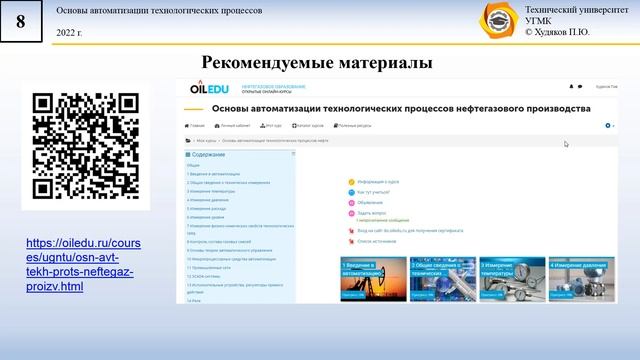The width and height of the screenshot is (640, 360).
Task: Open the 3 Измерение температуры course tile
Action: (512, 279)
